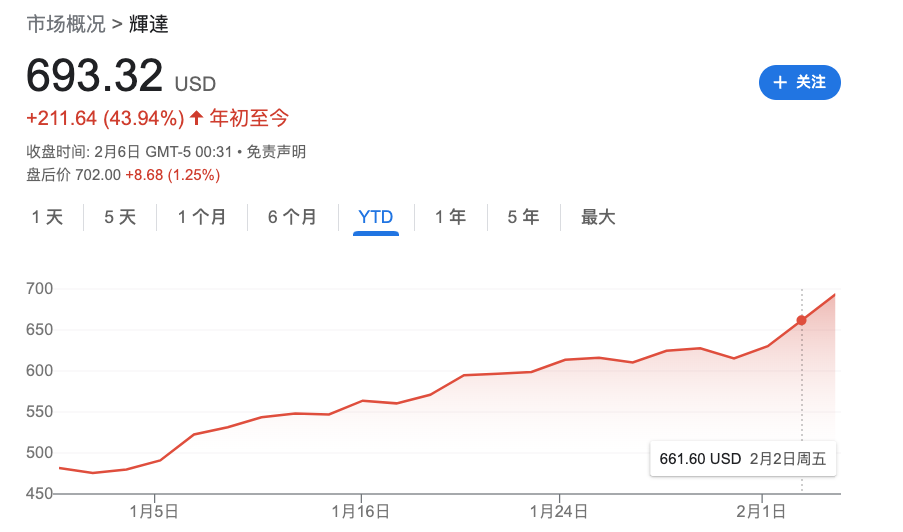
Task: Open the 市场概况 breadcrumb link
Action: 66,24
